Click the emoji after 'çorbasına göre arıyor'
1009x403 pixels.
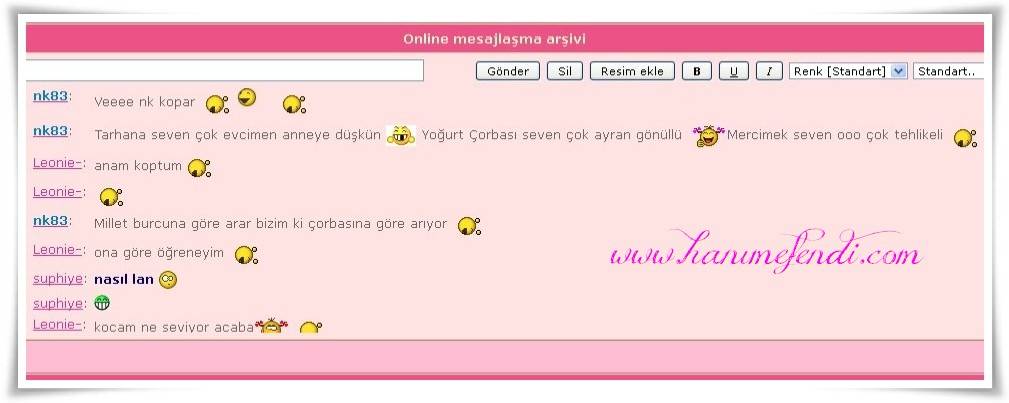pyautogui.click(x=469, y=225)
